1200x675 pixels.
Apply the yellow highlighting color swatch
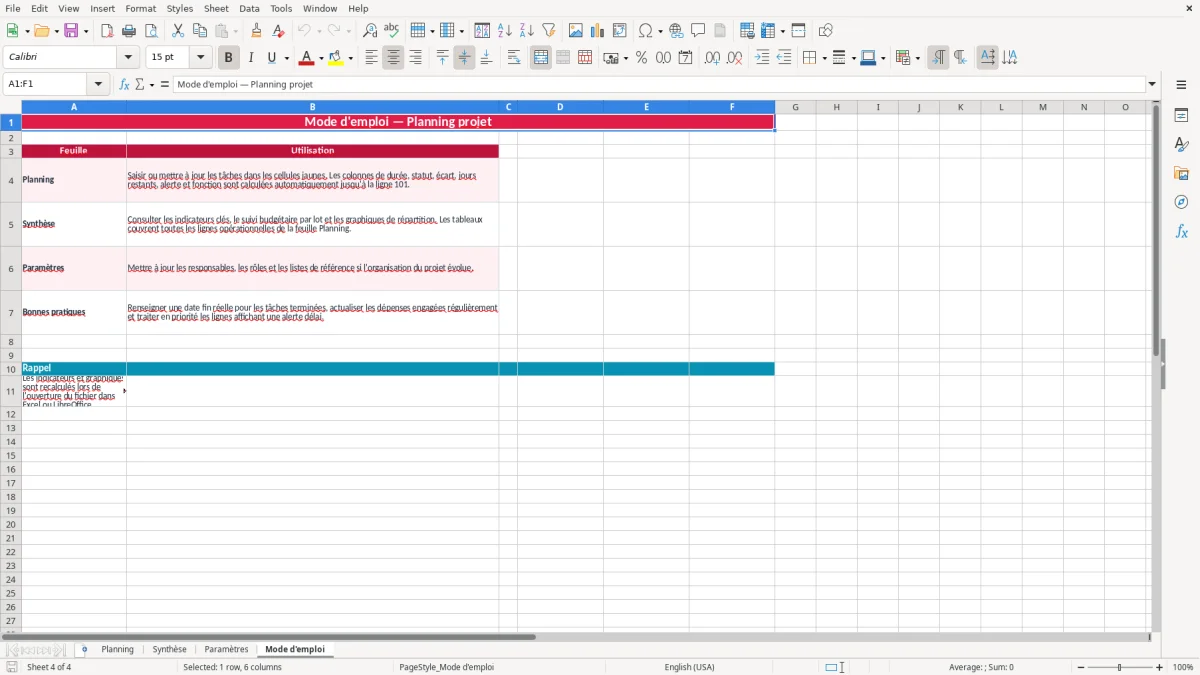click(x=335, y=58)
